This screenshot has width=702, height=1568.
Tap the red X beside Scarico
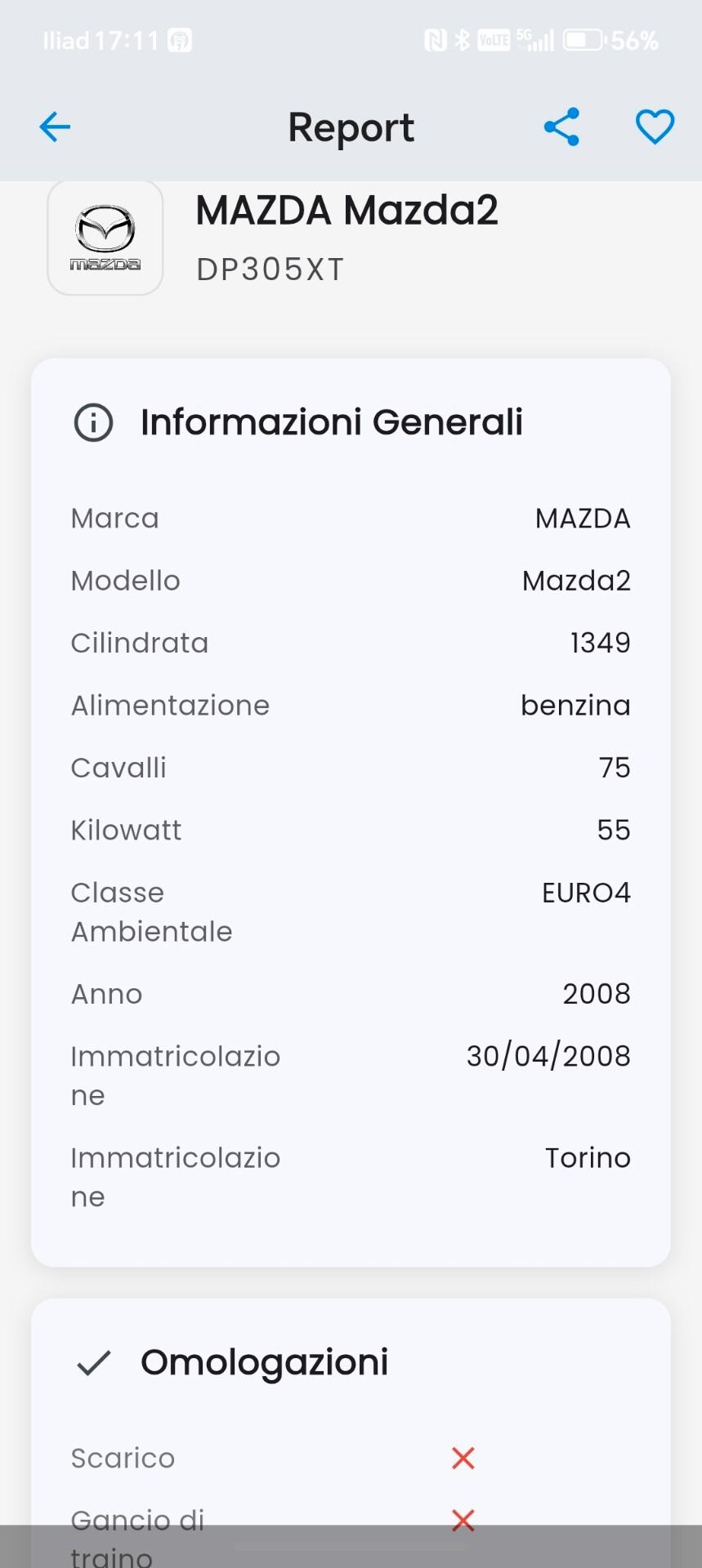[x=463, y=1458]
